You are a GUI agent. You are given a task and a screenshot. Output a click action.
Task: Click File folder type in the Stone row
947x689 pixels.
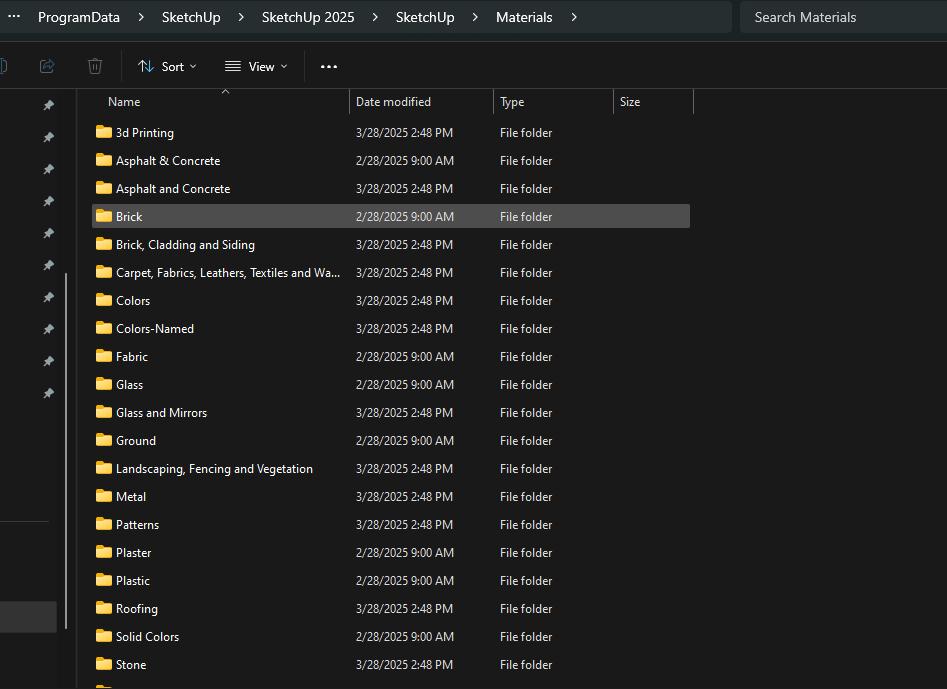[525, 664]
